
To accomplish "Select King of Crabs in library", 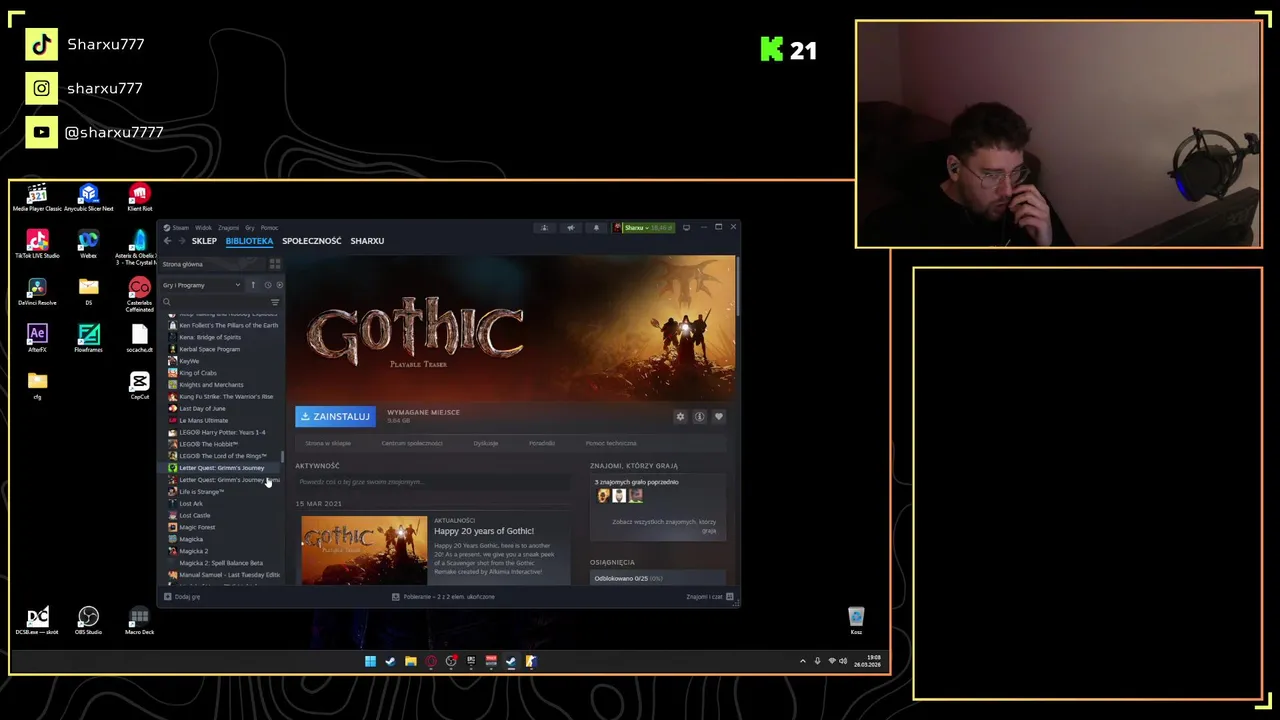I will click(x=197, y=373).
